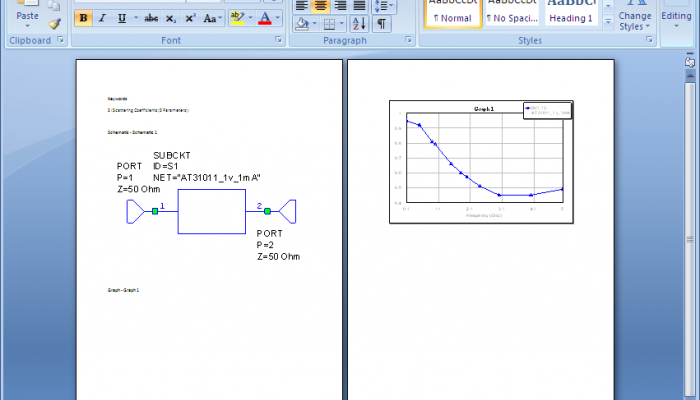Toggle bold formatting
This screenshot has height=400, width=700.
click(84, 18)
